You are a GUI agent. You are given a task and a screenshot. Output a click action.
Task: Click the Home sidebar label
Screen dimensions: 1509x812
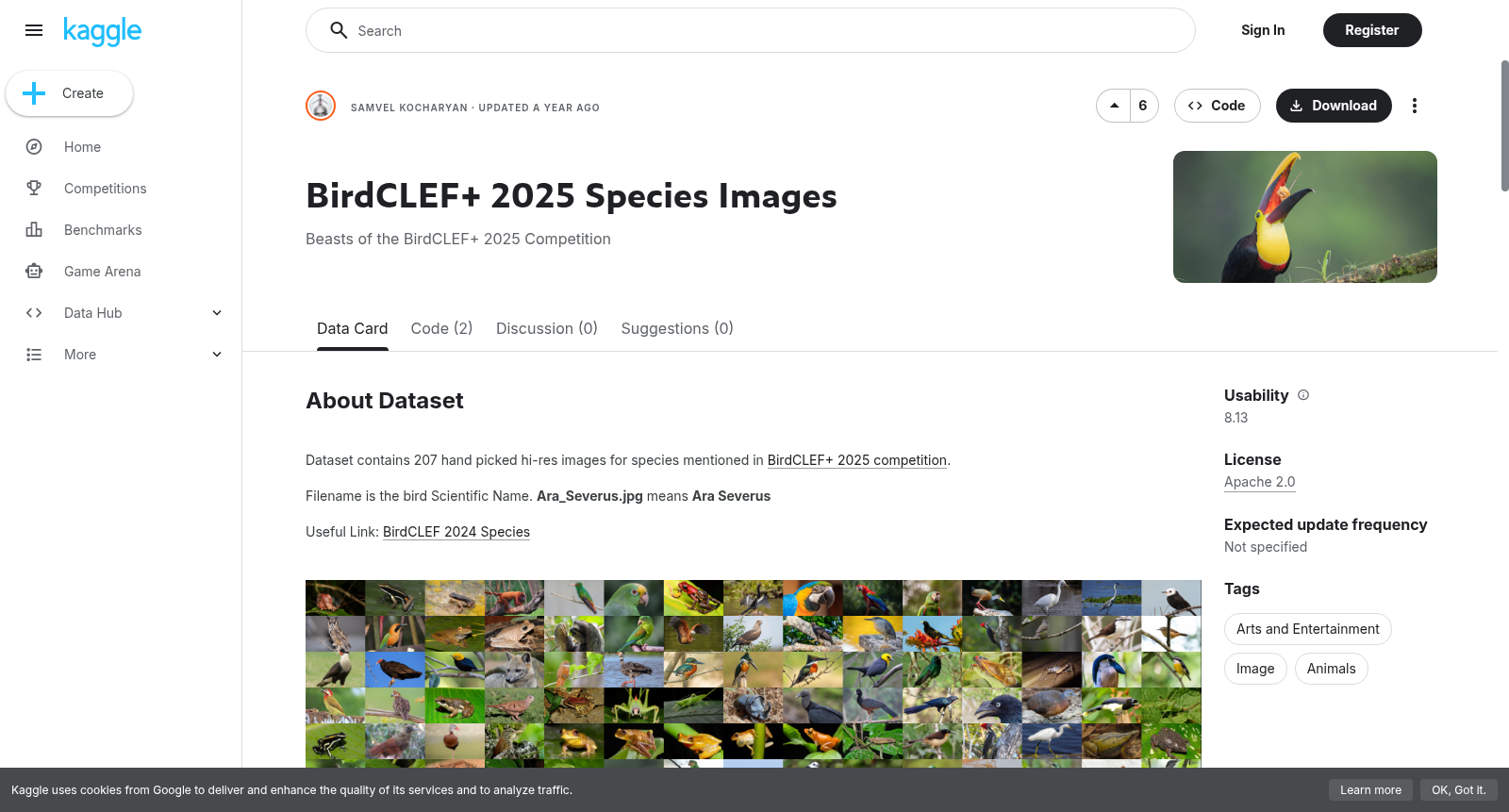click(83, 147)
